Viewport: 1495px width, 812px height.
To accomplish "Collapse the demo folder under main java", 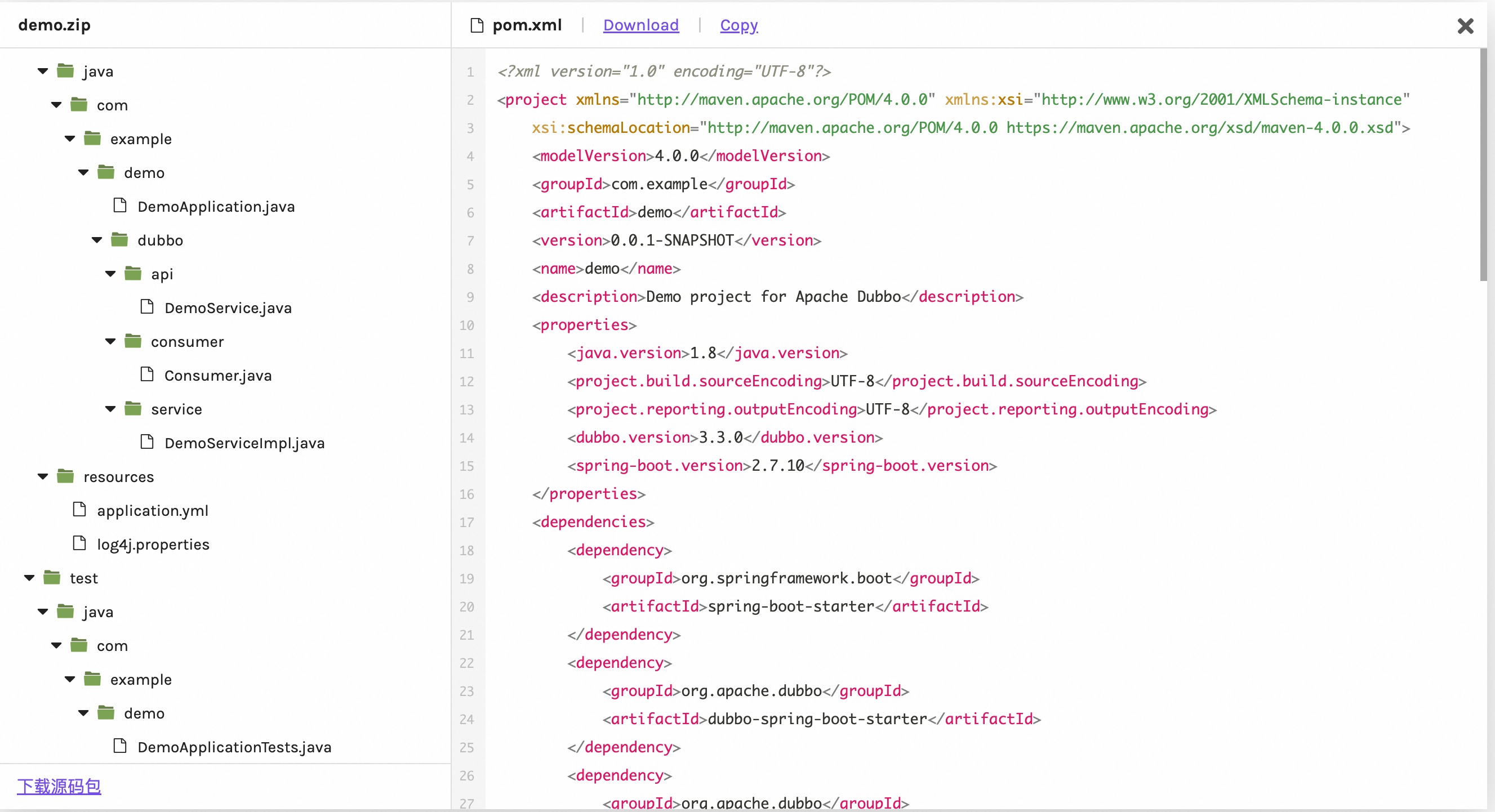I will click(83, 172).
